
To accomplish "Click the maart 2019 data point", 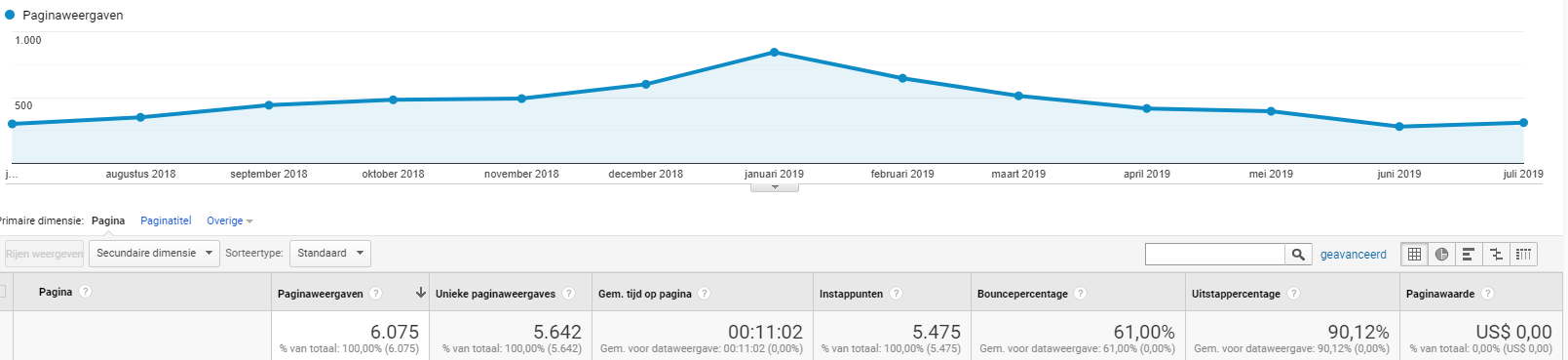I will tap(1018, 96).
